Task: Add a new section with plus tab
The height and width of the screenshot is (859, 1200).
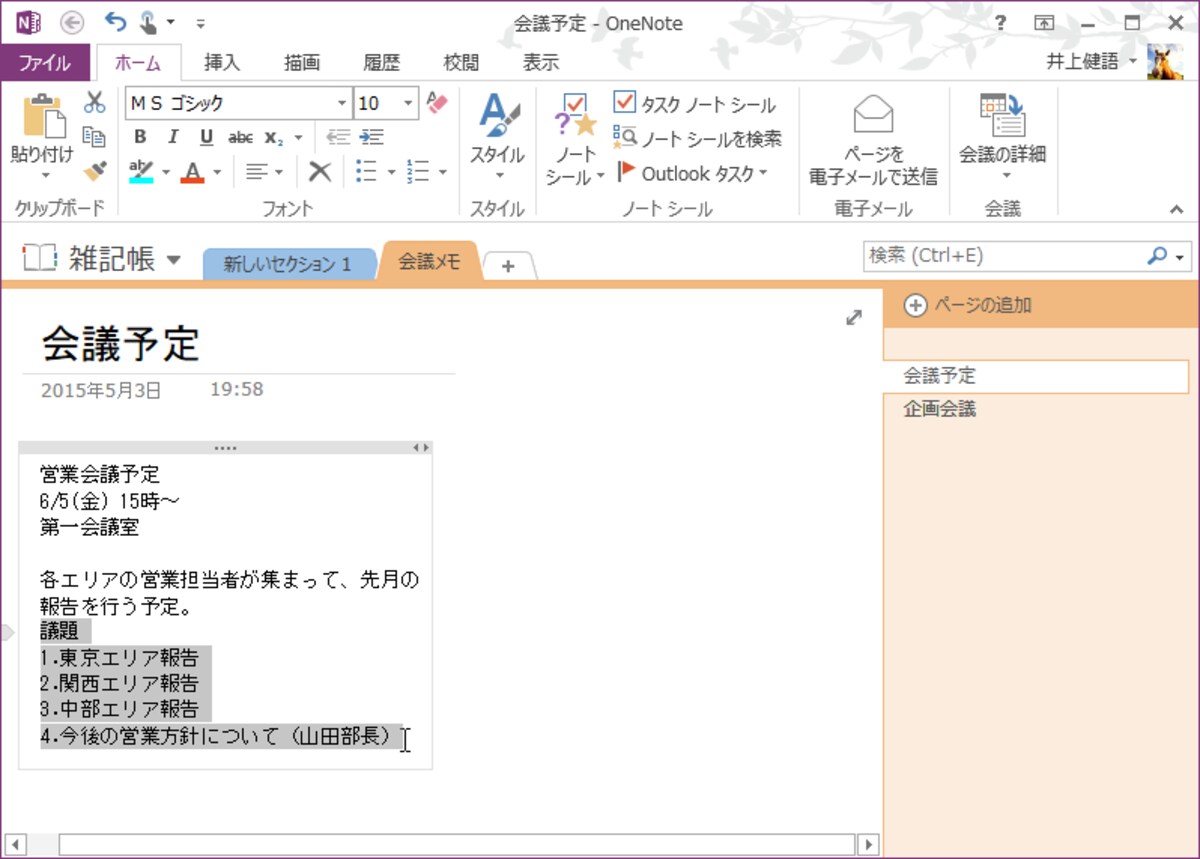Action: pos(508,266)
